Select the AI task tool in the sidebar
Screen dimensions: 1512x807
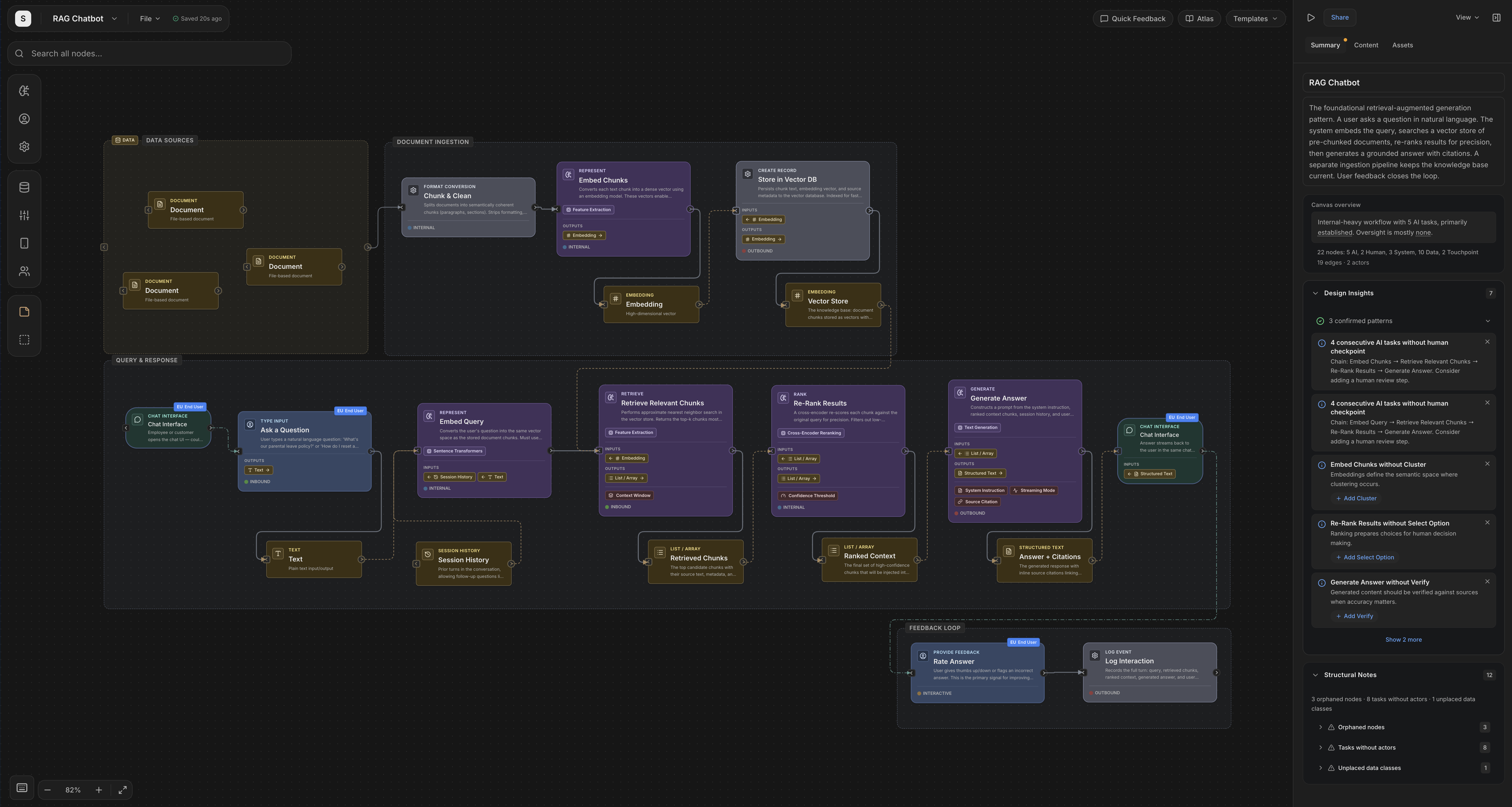pyautogui.click(x=24, y=90)
